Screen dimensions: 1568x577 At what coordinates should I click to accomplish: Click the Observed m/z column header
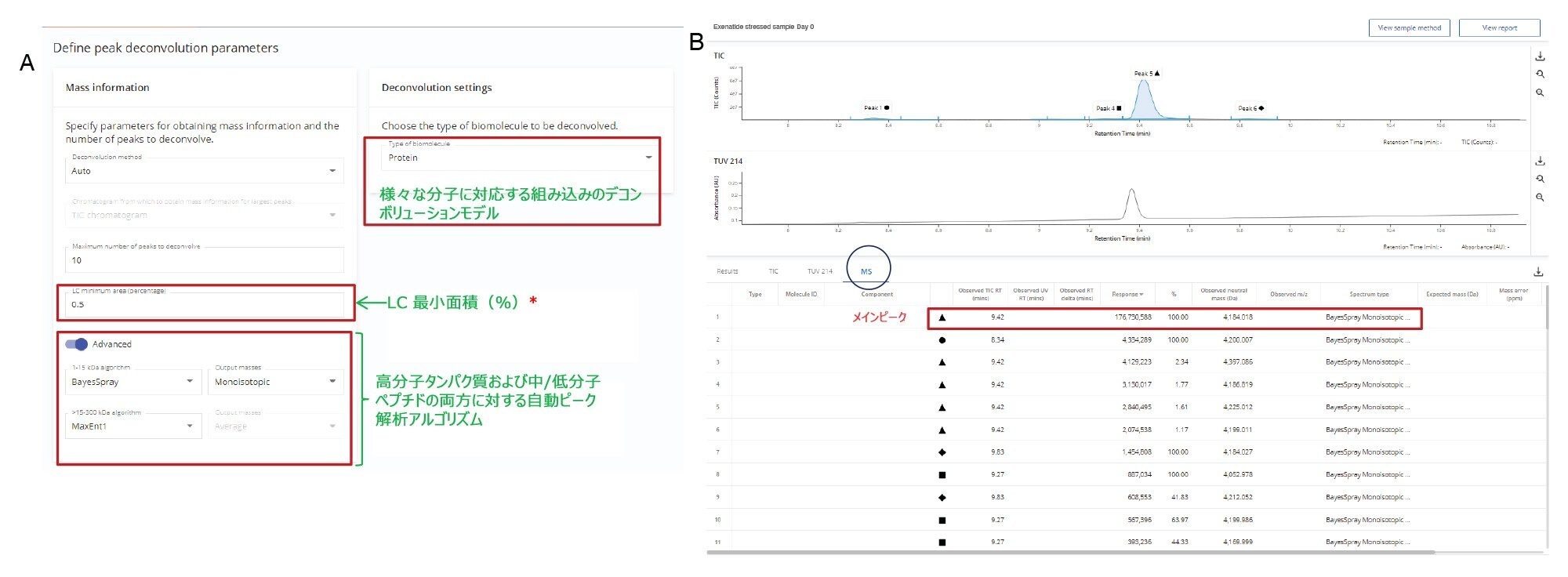point(1288,294)
